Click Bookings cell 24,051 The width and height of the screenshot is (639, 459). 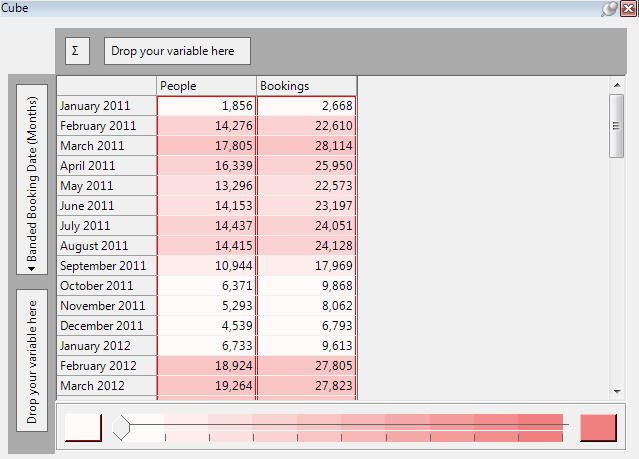[306, 226]
